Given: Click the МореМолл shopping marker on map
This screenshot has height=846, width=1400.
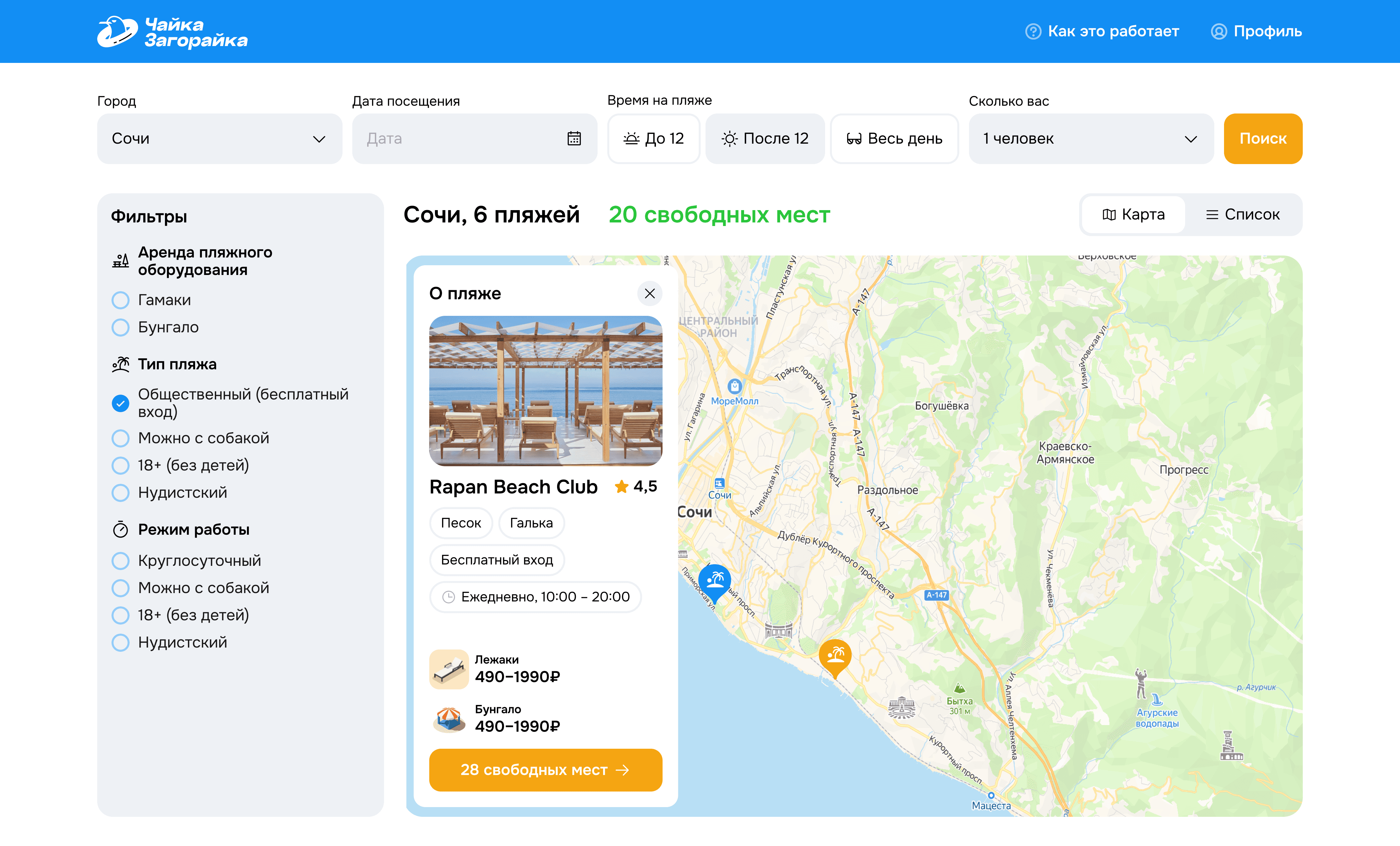Looking at the screenshot, I should (735, 387).
